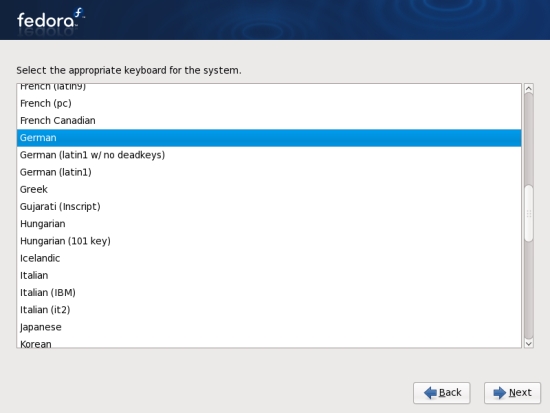The height and width of the screenshot is (413, 550).
Task: Click the scrollbar up arrow
Action: 529,89
